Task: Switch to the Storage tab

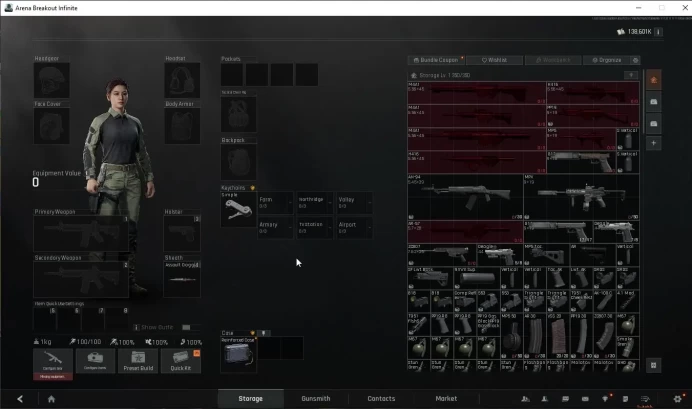Action: [x=251, y=398]
